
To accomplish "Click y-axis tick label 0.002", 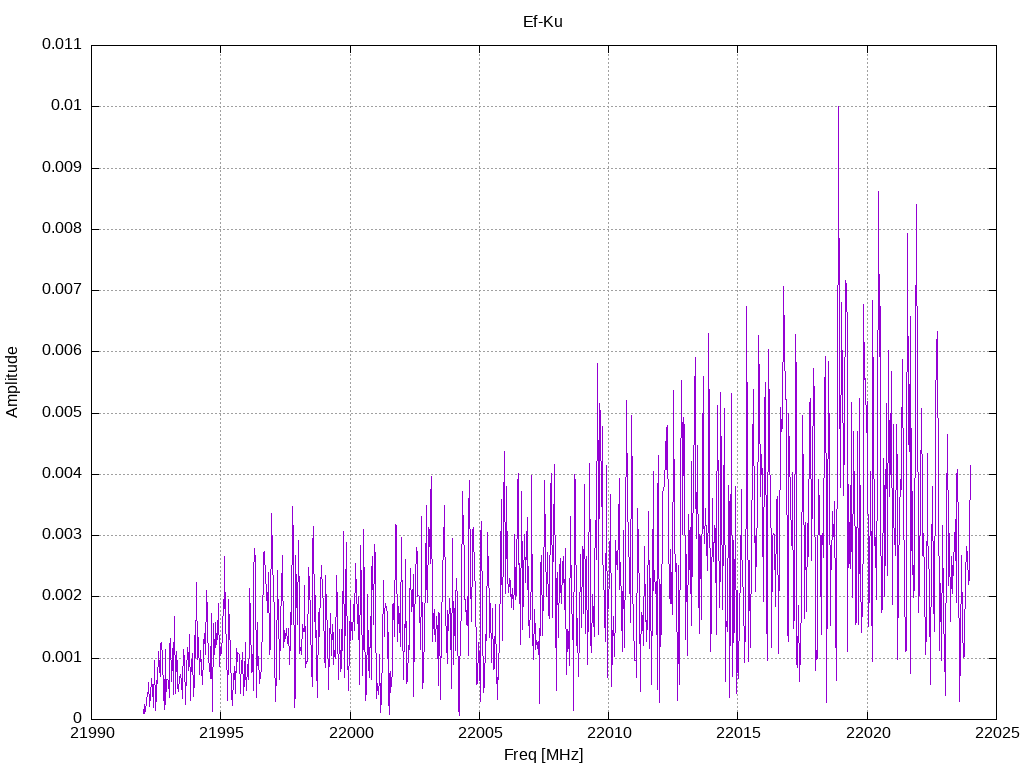I will pos(62,596).
